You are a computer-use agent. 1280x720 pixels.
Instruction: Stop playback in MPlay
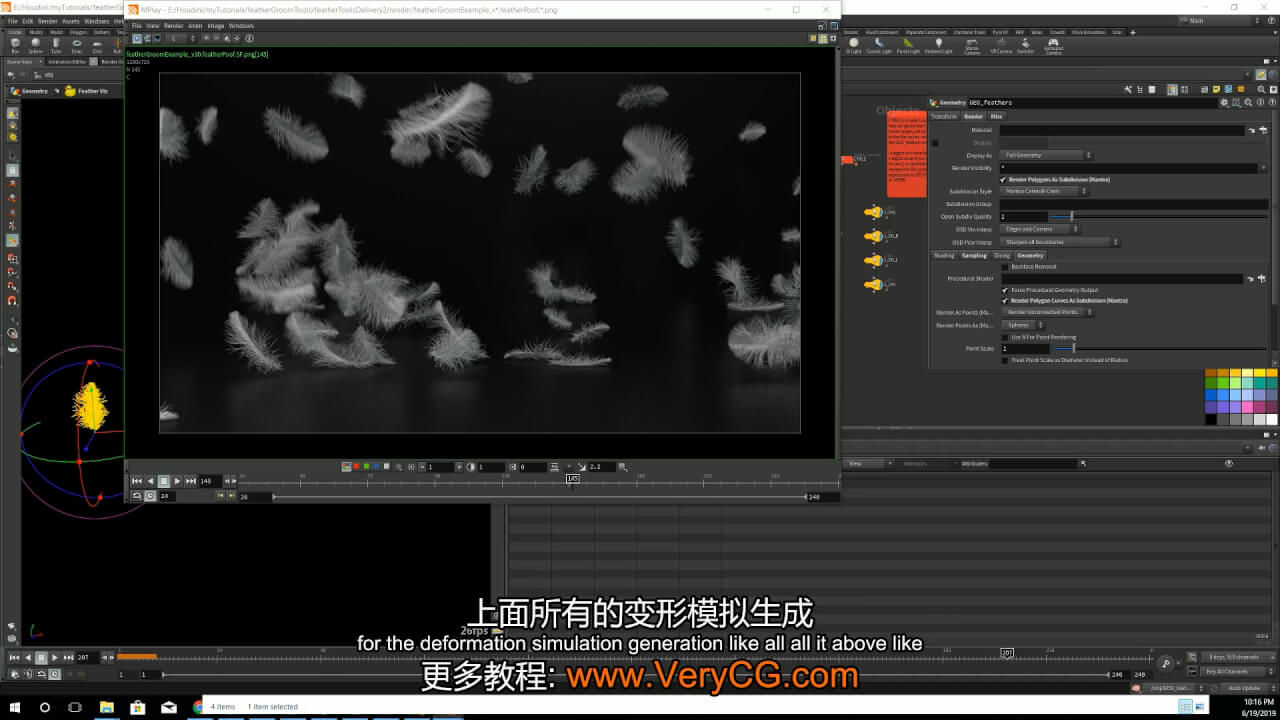[164, 481]
